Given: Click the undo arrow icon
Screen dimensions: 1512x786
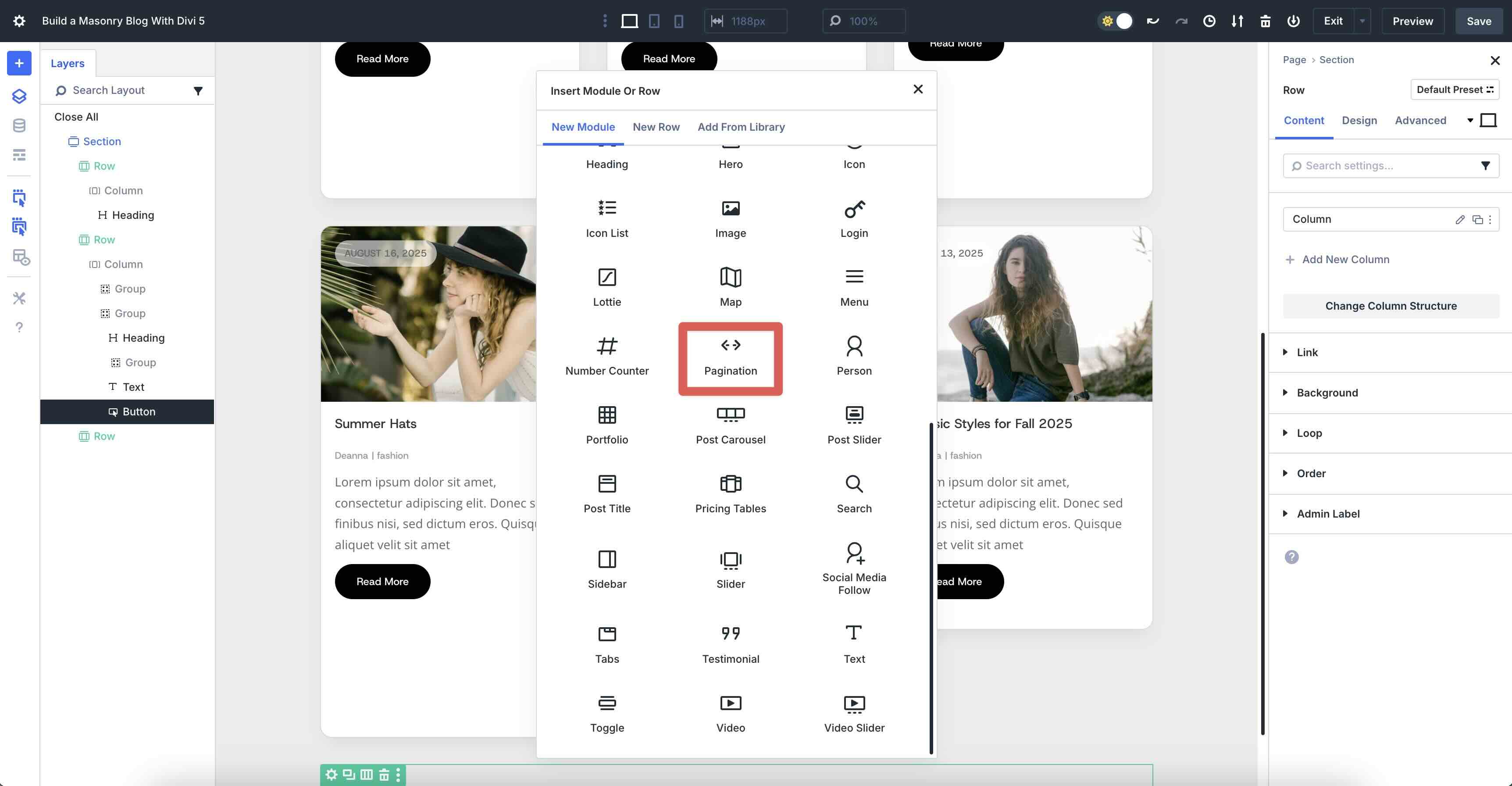Looking at the screenshot, I should [x=1152, y=21].
